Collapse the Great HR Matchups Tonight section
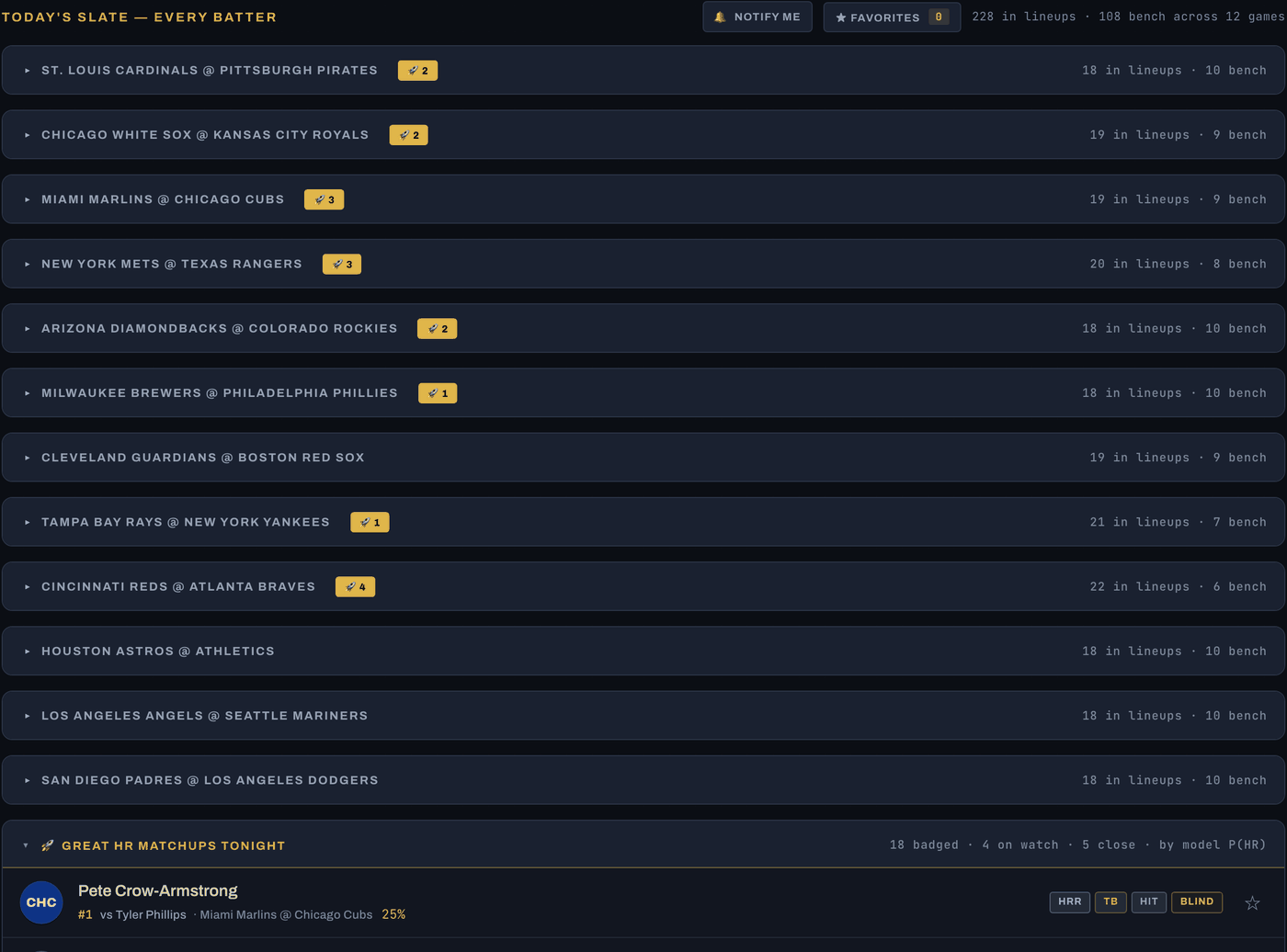1287x952 pixels. tap(643, 844)
